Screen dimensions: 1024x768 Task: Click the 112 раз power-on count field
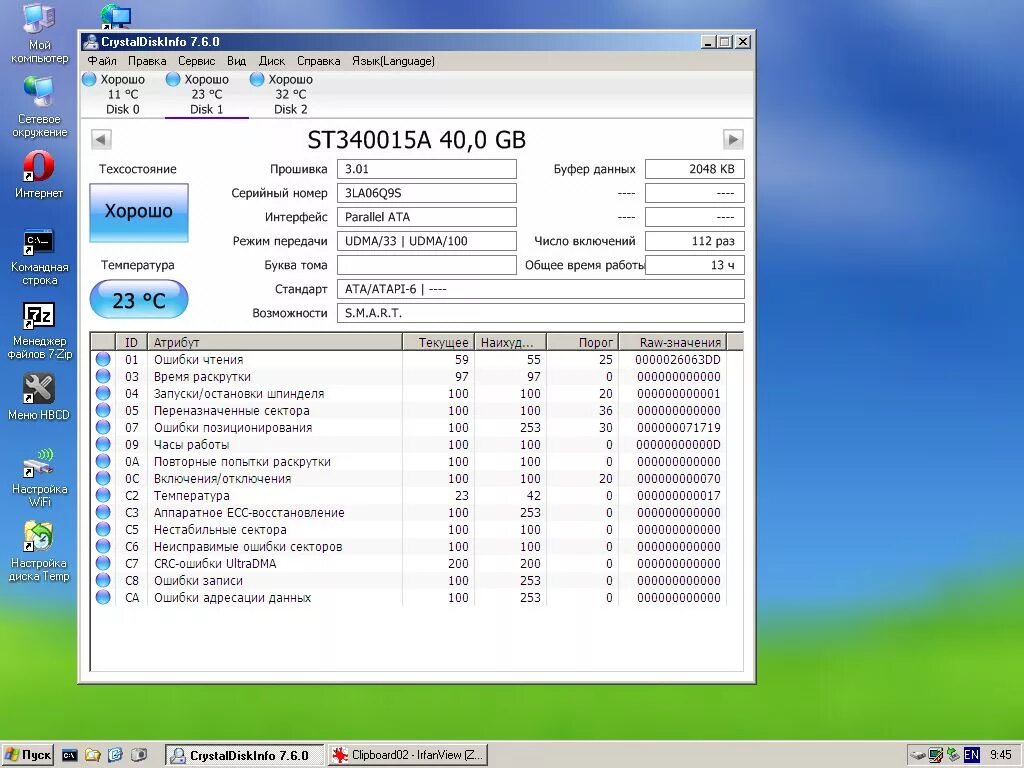tap(695, 241)
